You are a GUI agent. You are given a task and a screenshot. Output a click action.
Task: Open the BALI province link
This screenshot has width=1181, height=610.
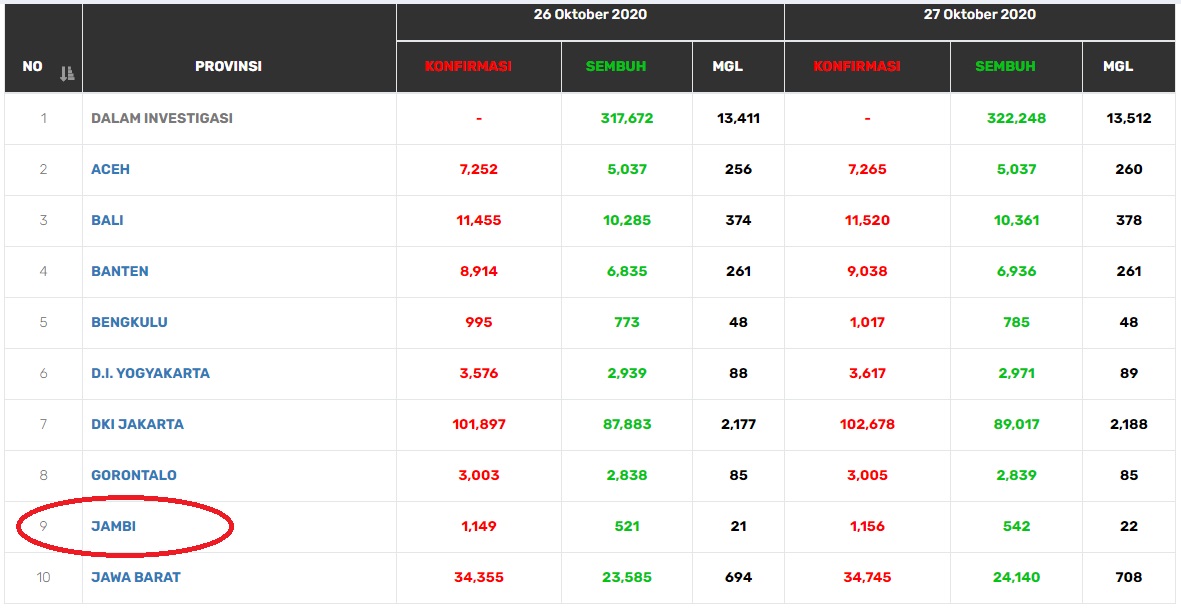pos(107,220)
